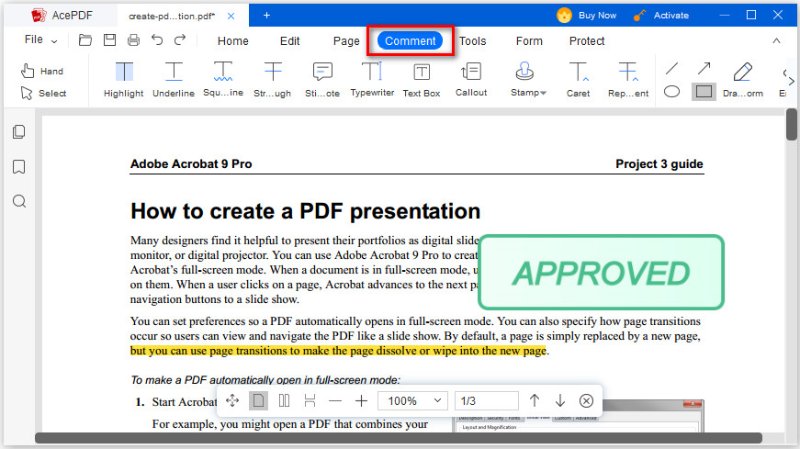The image size is (800, 449).
Task: Click the 1/3 page number field
Action: tap(487, 401)
